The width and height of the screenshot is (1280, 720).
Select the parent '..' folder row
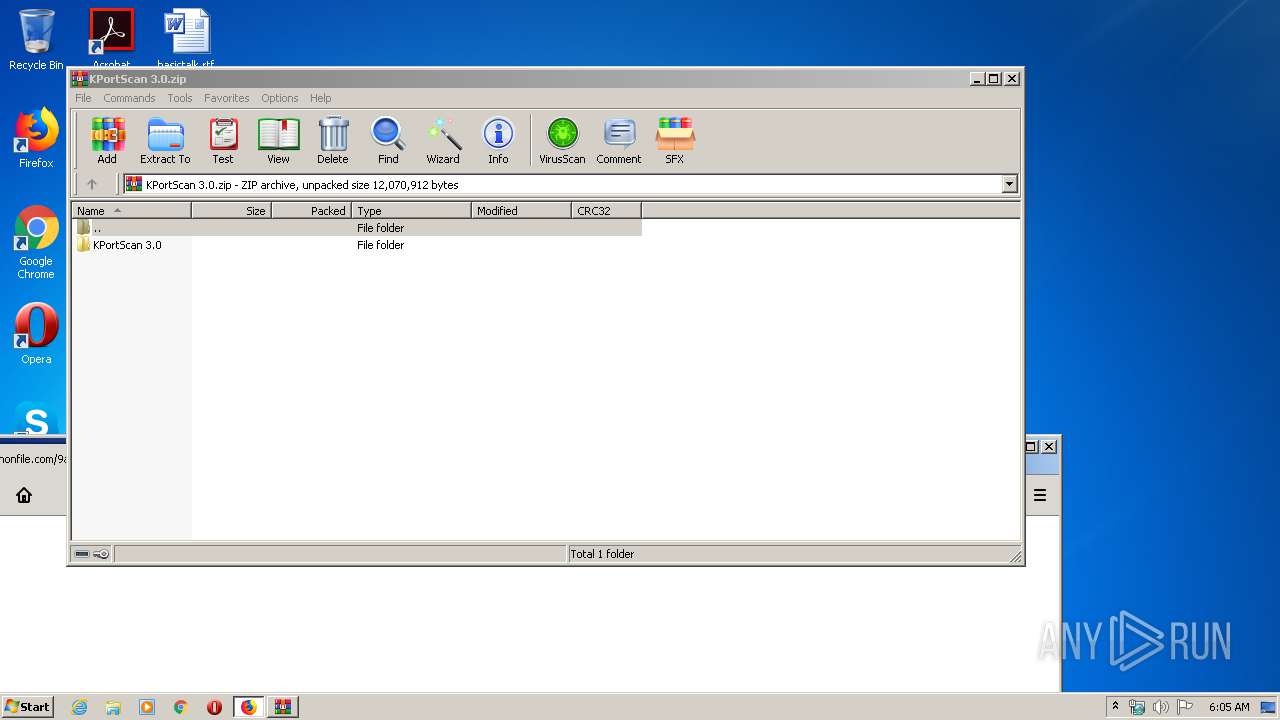[x=356, y=228]
